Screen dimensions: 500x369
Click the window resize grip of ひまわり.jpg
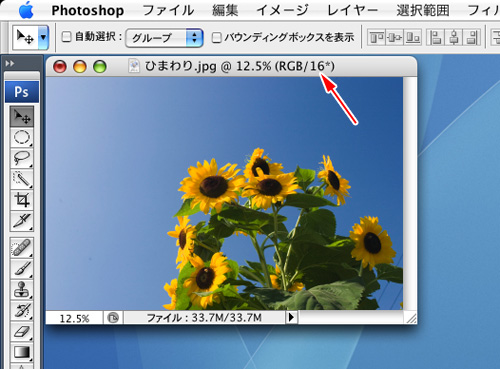coord(411,318)
